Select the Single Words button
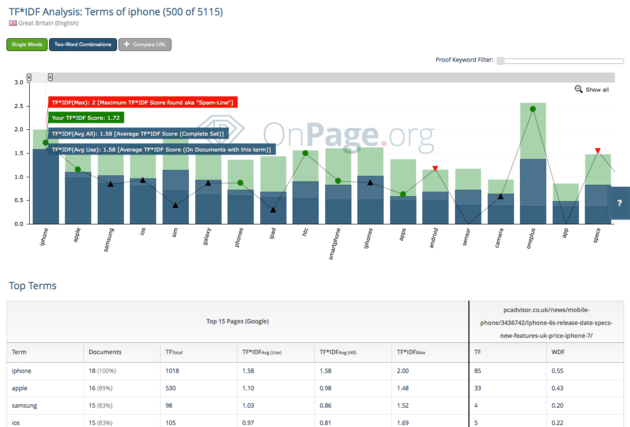This screenshot has width=630, height=427. pos(27,45)
